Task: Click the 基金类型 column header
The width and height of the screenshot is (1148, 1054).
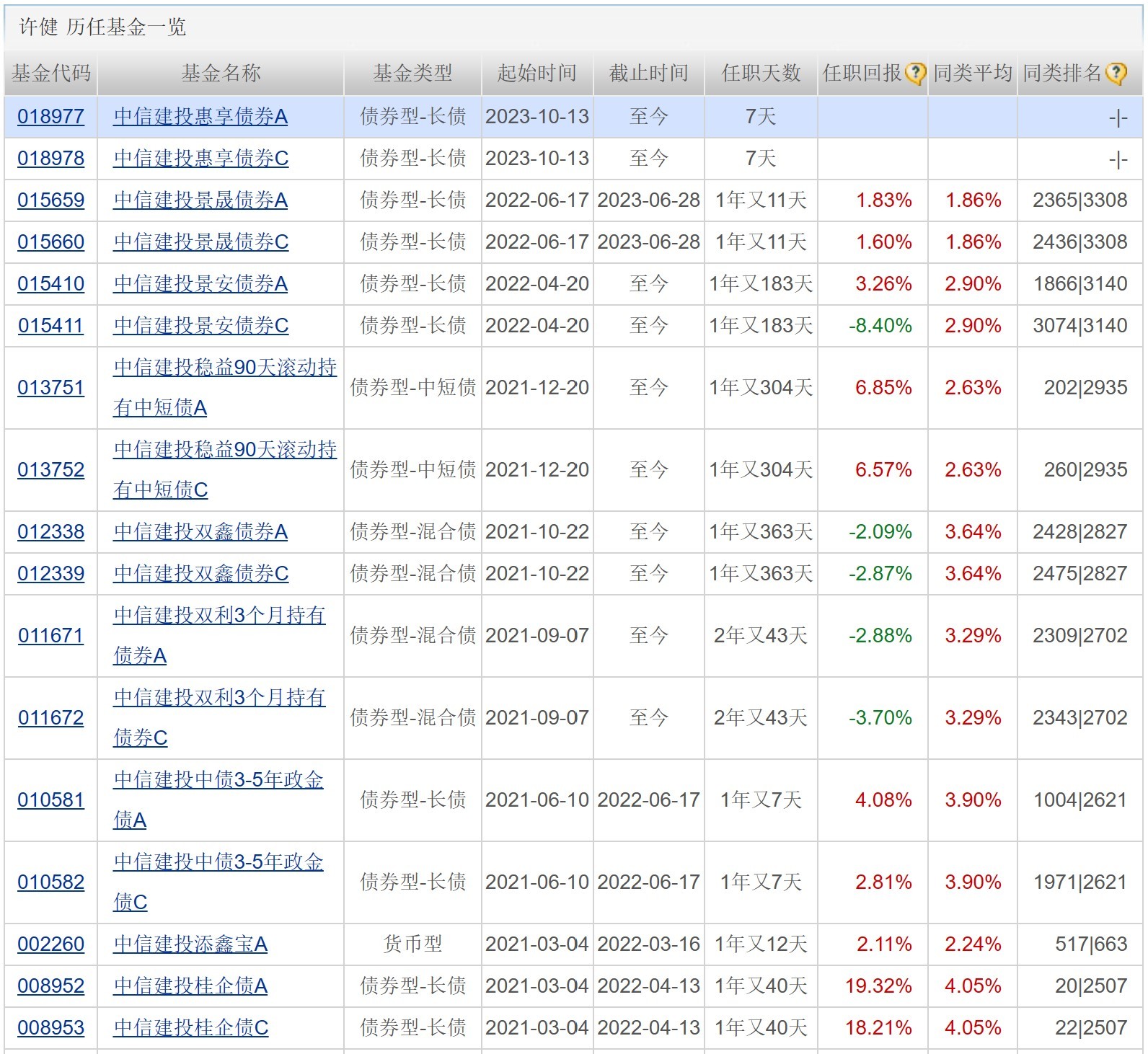Action: coord(412,73)
